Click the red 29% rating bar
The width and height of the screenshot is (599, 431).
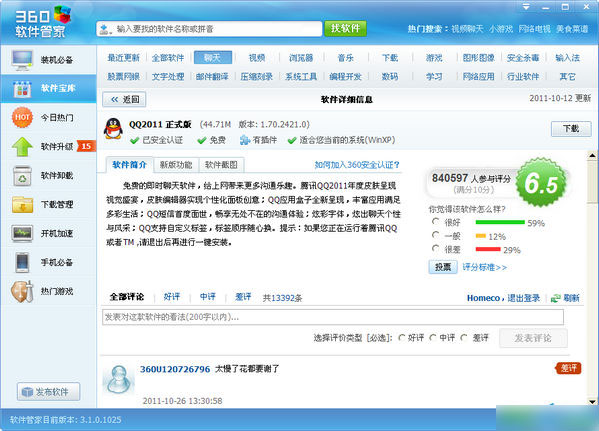(x=488, y=249)
